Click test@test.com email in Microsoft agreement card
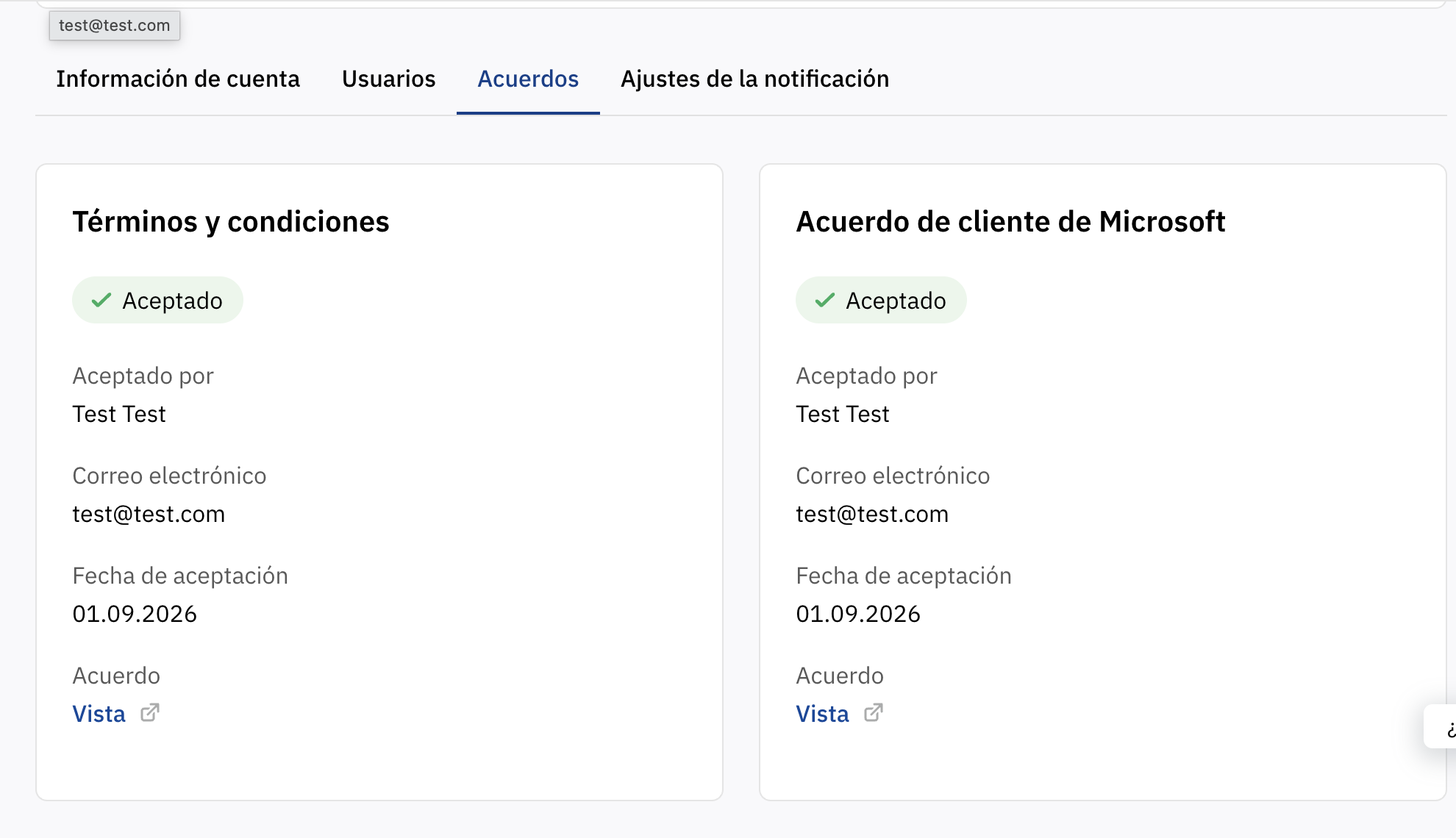1456x838 pixels. [x=872, y=514]
